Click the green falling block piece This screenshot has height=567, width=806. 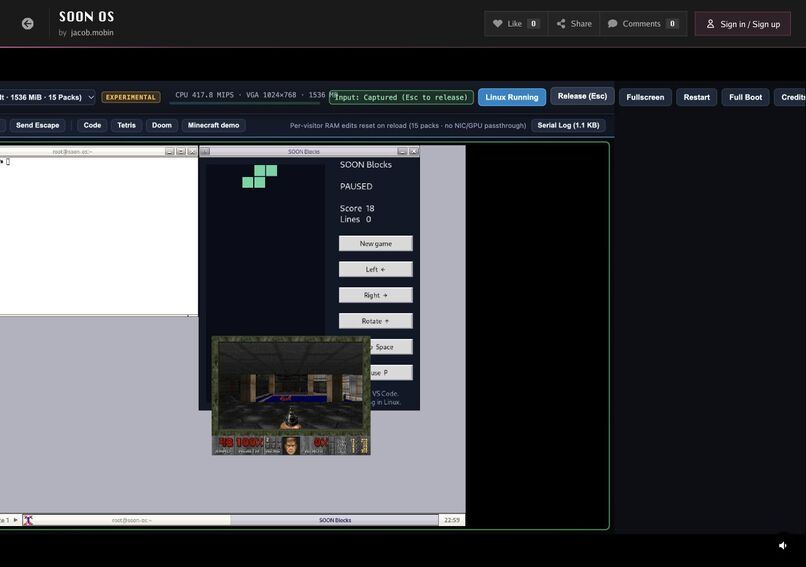260,176
